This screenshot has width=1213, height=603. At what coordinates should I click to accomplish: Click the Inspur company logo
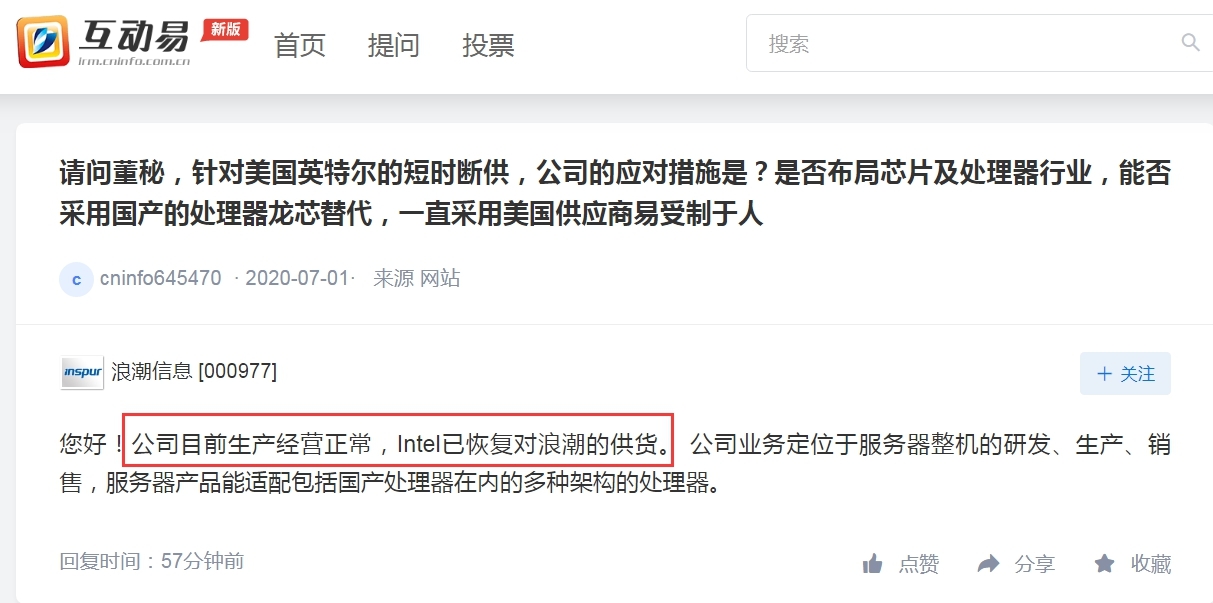[x=82, y=372]
